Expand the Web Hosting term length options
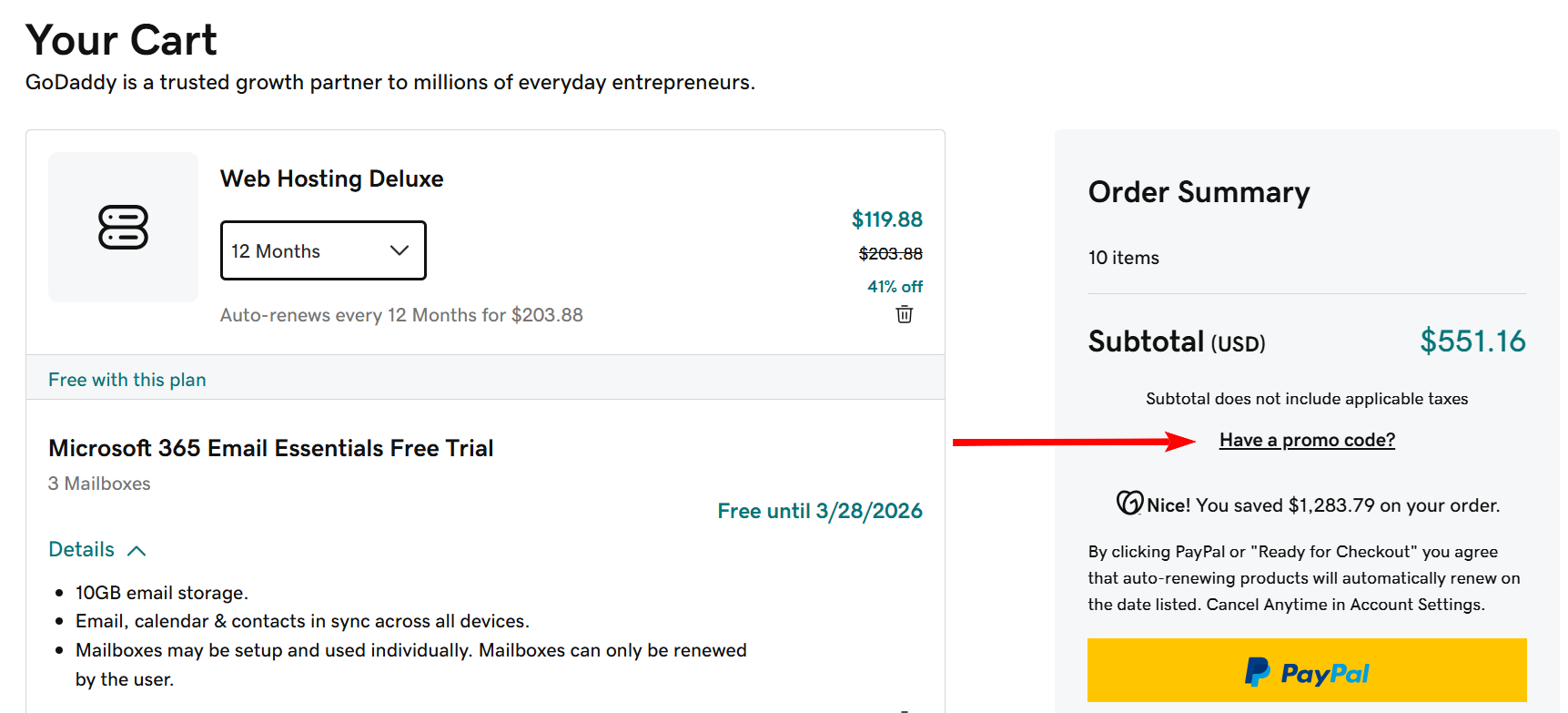Screen dimensions: 1568x713 pos(323,250)
